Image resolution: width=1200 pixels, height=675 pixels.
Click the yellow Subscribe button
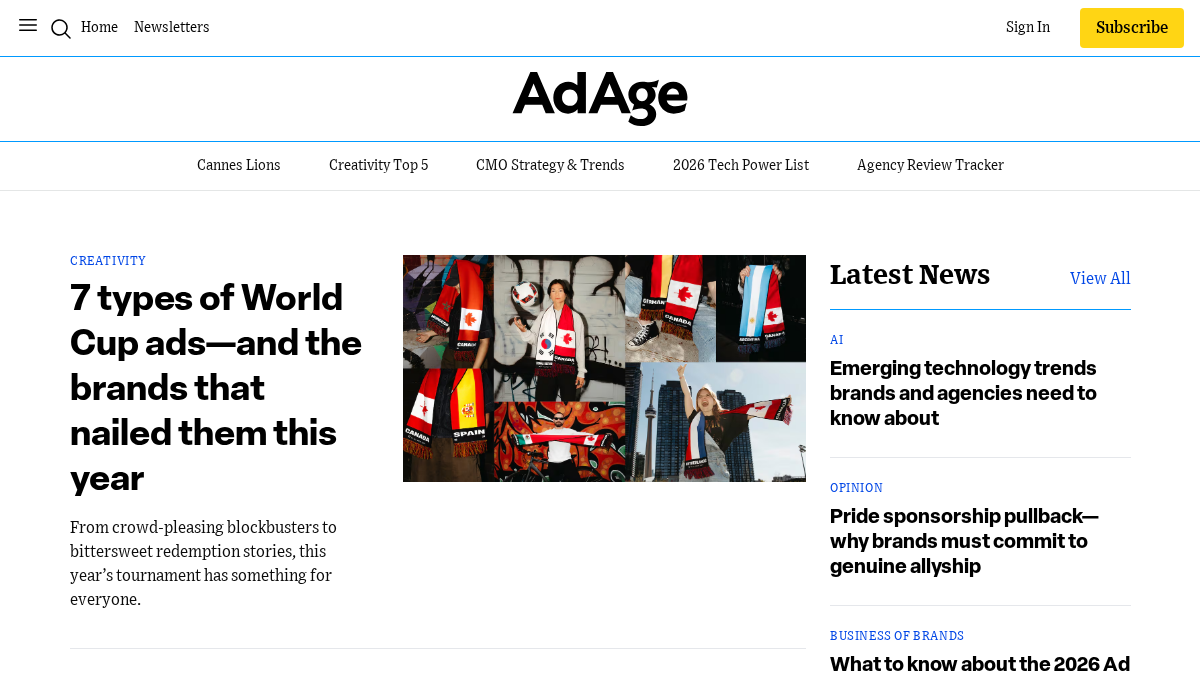(1132, 28)
